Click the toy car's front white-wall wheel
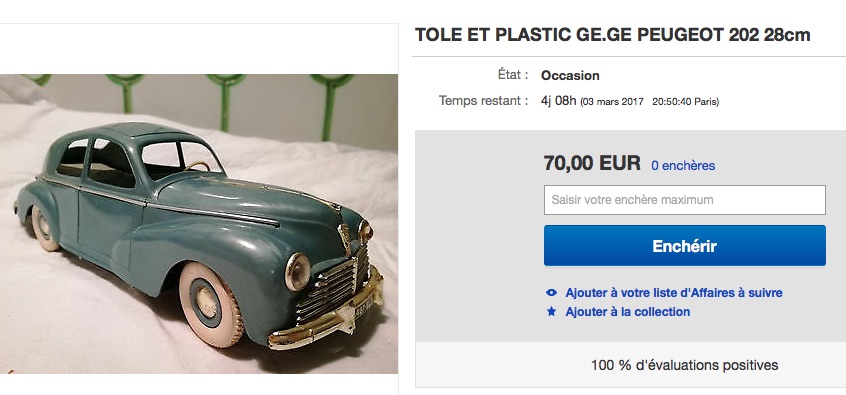Image resolution: width=846 pixels, height=395 pixels. click(210, 304)
